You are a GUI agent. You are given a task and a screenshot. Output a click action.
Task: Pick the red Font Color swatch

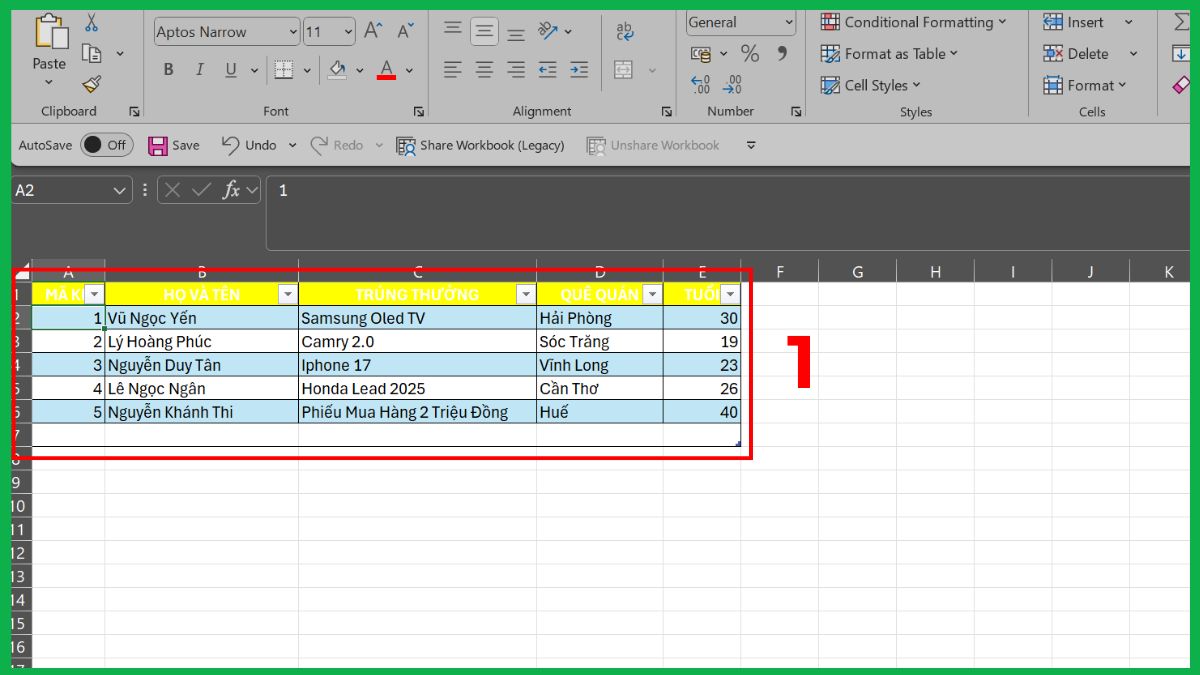[x=384, y=69]
